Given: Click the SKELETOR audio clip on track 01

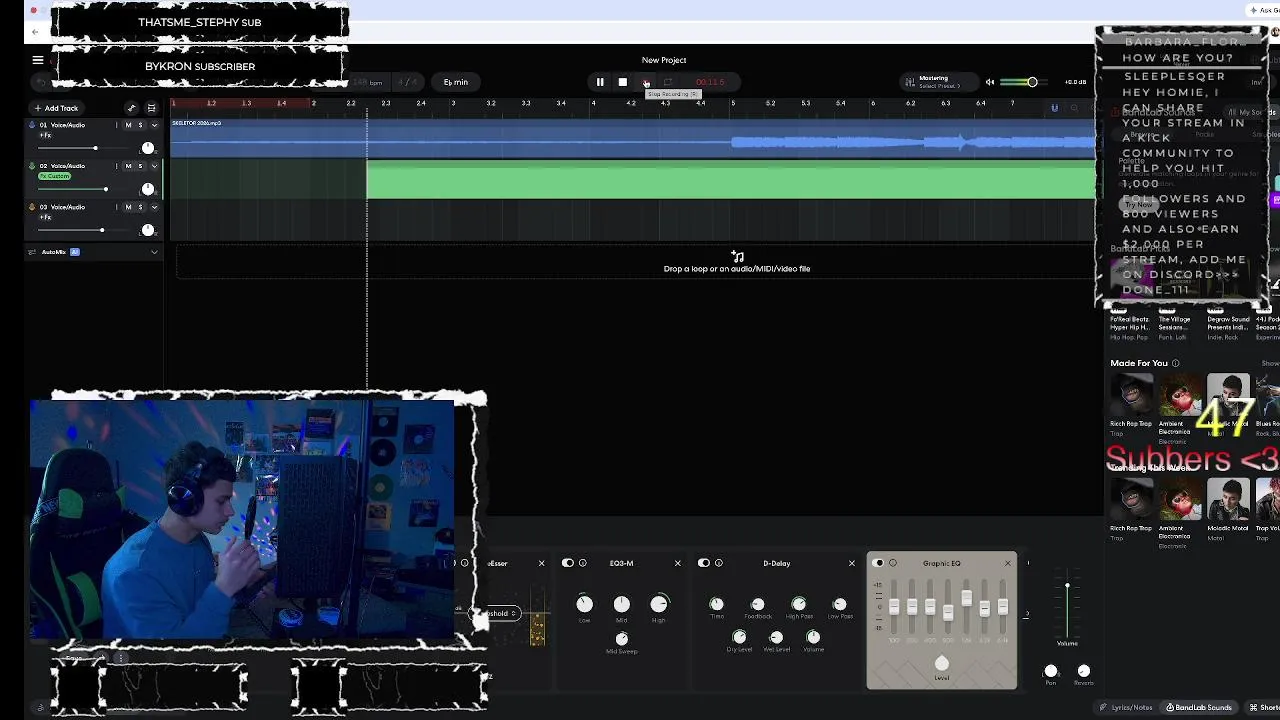Looking at the screenshot, I should coord(633,138).
